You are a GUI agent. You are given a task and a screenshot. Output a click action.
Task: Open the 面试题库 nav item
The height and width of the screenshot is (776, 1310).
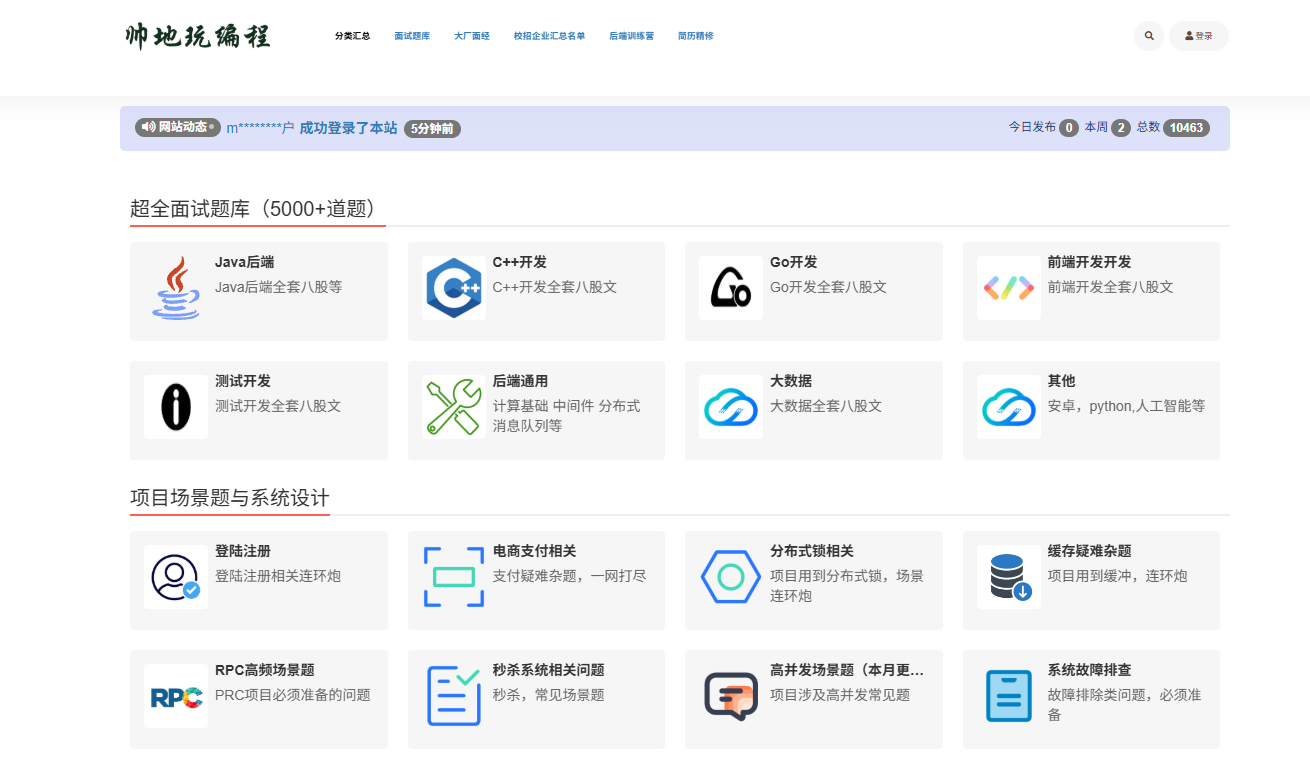pyautogui.click(x=412, y=36)
